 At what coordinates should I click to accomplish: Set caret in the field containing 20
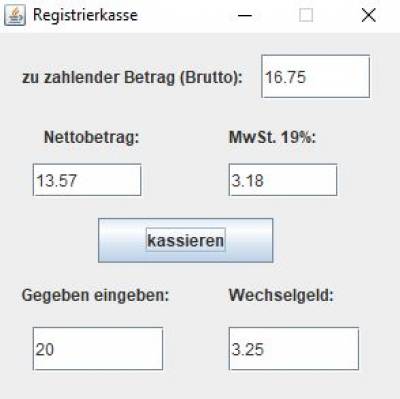[x=98, y=349]
